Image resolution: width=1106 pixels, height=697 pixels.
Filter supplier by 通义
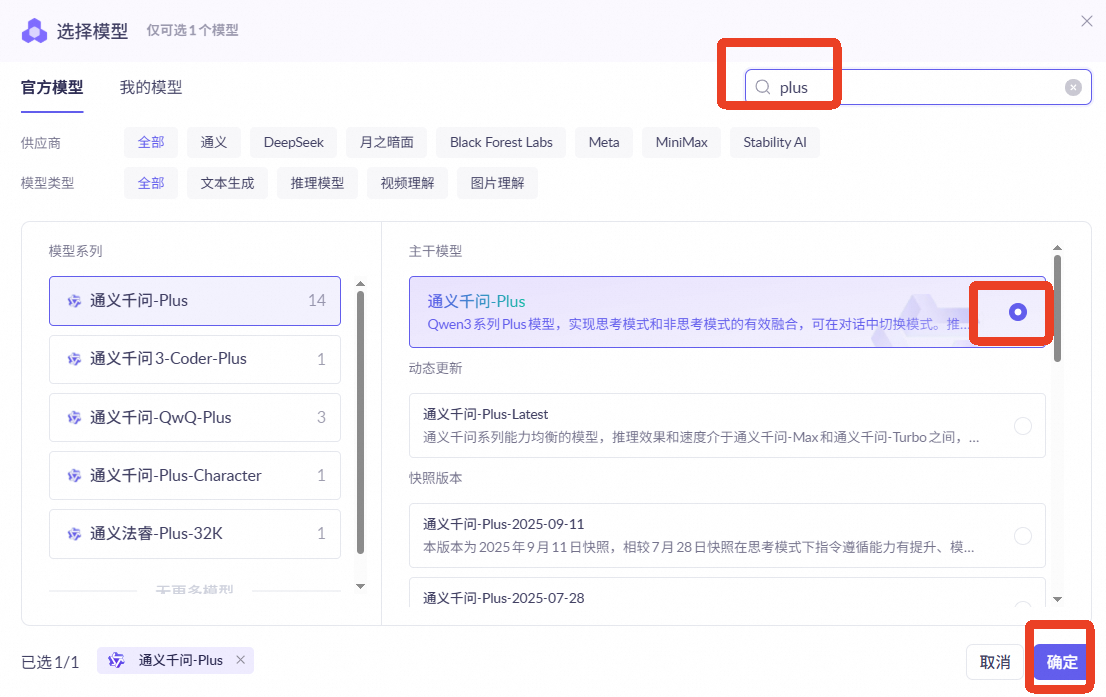[214, 143]
